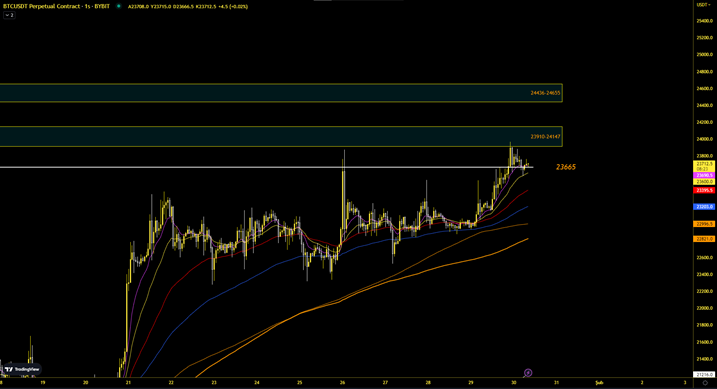Viewport: 717px width, 389px height.
Task: Click the purple lightning event marker on timeline
Action: 528,373
